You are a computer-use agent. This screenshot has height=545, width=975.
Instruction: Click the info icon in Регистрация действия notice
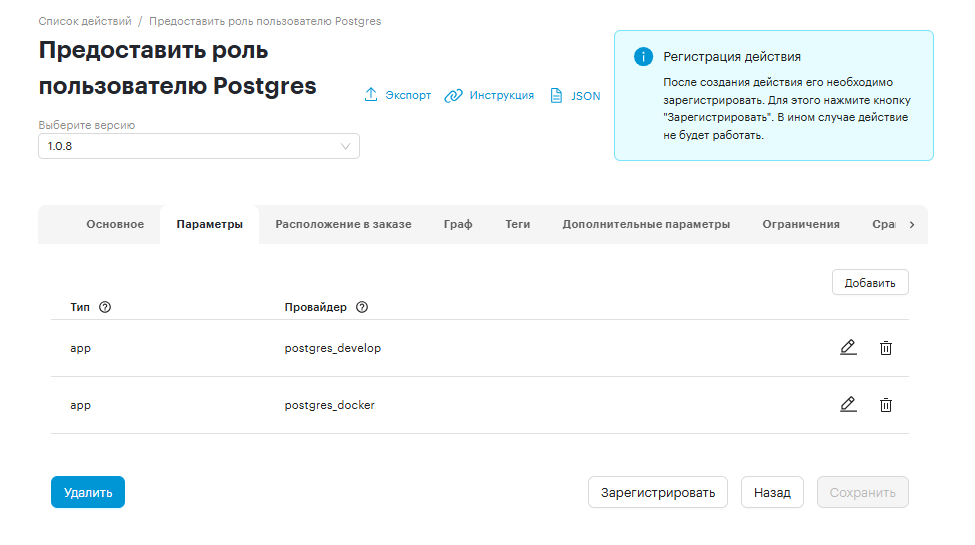tap(643, 57)
